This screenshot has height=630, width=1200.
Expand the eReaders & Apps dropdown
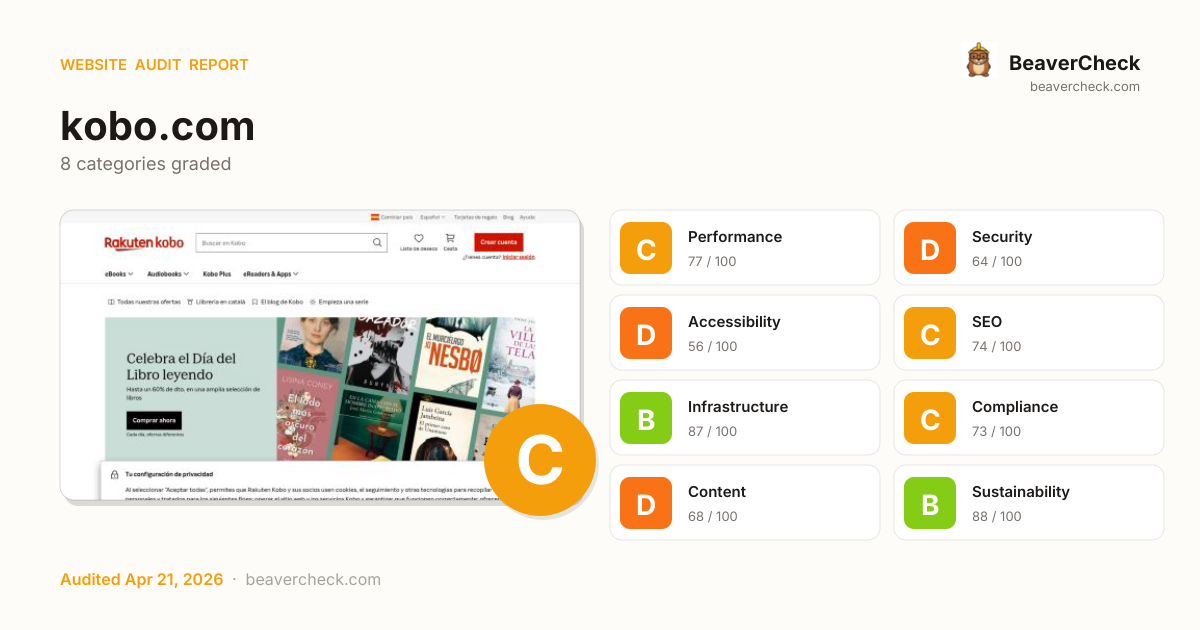(271, 273)
